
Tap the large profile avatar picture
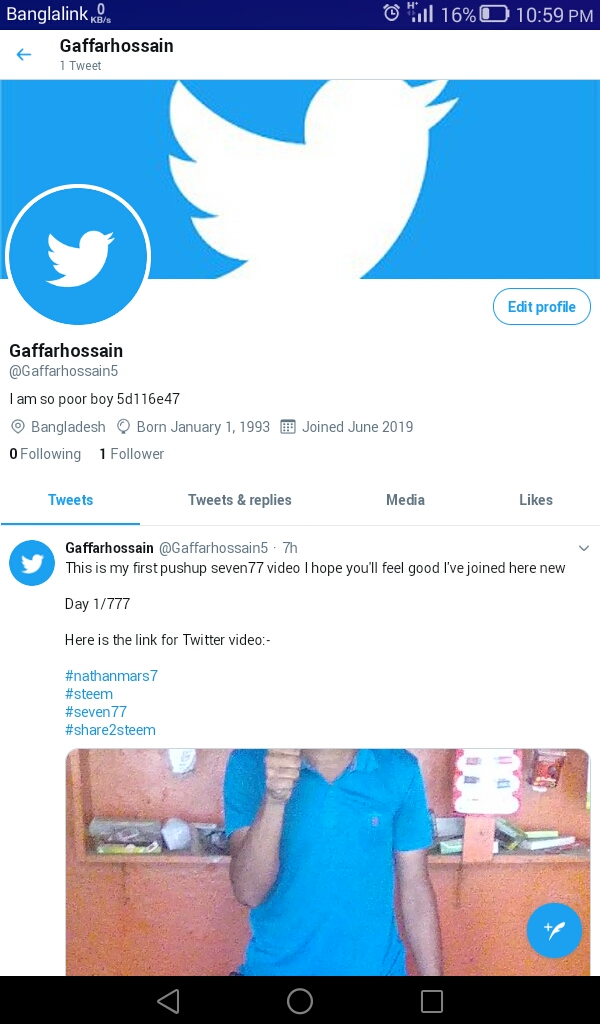(78, 255)
